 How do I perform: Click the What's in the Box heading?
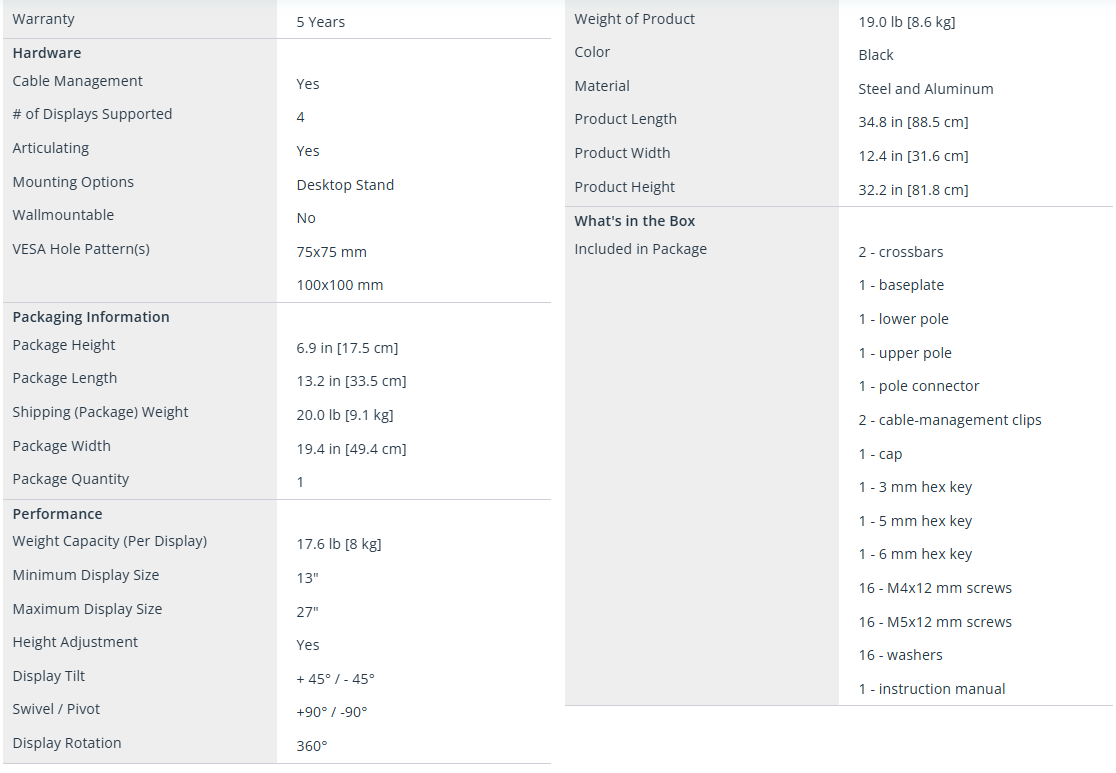[634, 221]
